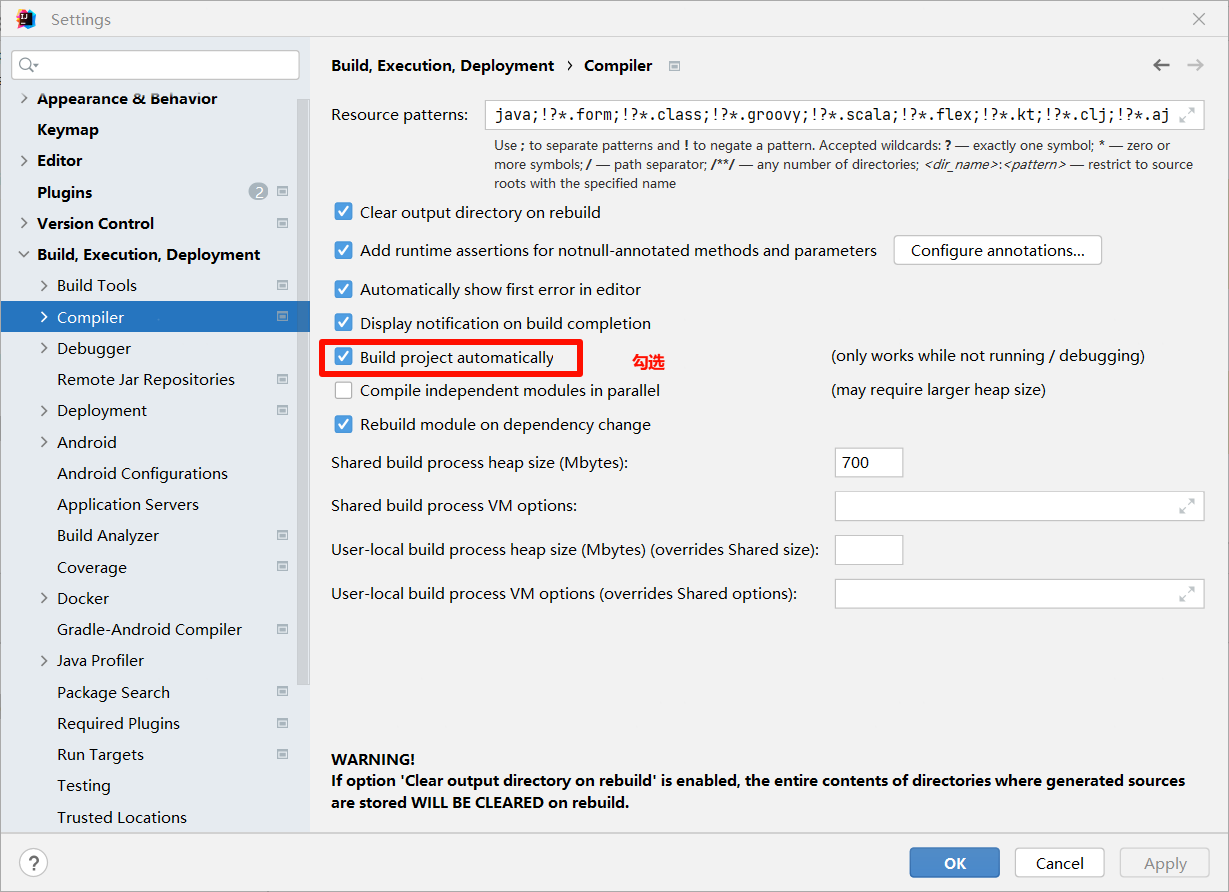Image resolution: width=1229 pixels, height=892 pixels.
Task: Expand the Java Profiler node arrow
Action: [44, 660]
